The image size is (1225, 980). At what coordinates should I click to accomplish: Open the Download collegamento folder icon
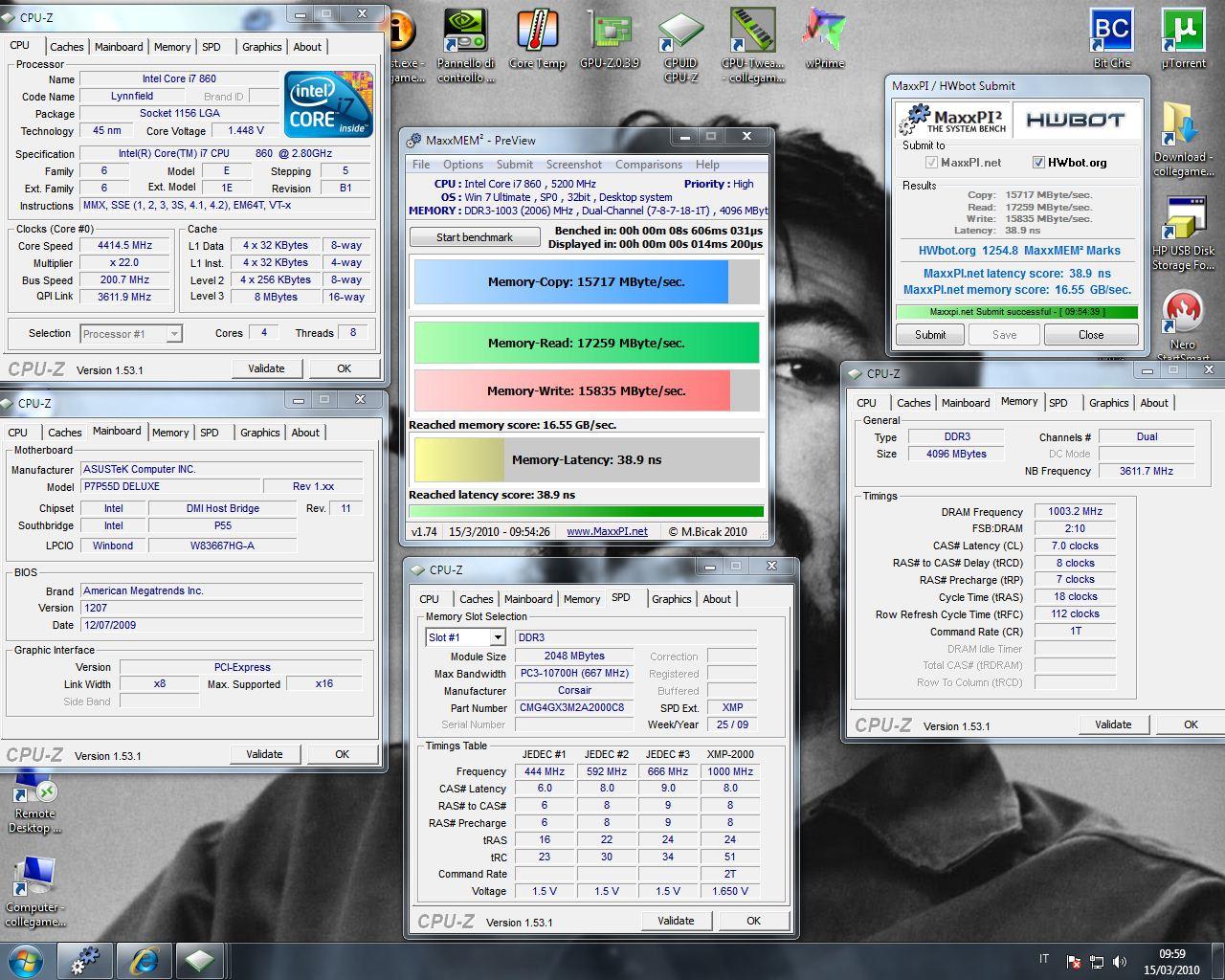coord(1183,139)
